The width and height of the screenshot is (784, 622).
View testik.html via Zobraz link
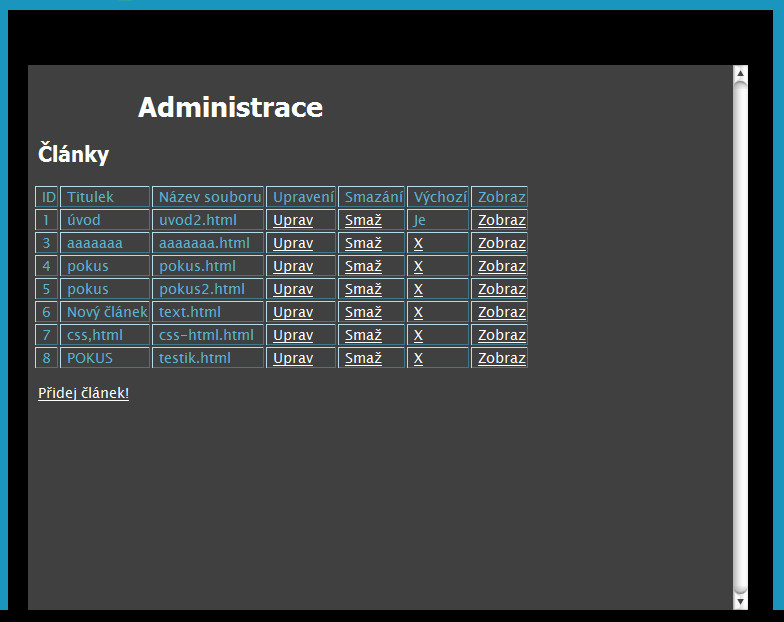502,358
